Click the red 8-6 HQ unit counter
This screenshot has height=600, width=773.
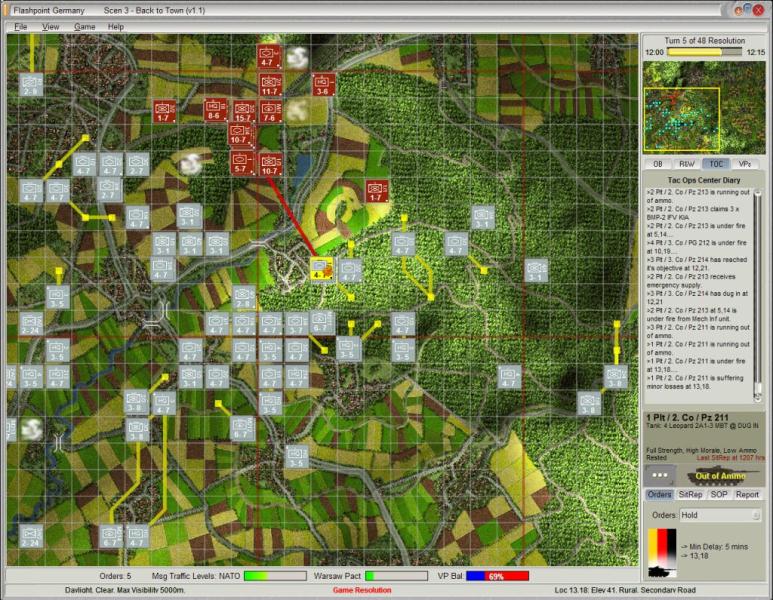[214, 109]
